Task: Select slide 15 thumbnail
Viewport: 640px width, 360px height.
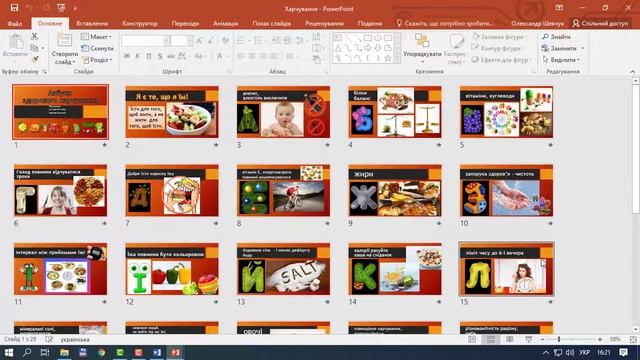Action: click(507, 269)
